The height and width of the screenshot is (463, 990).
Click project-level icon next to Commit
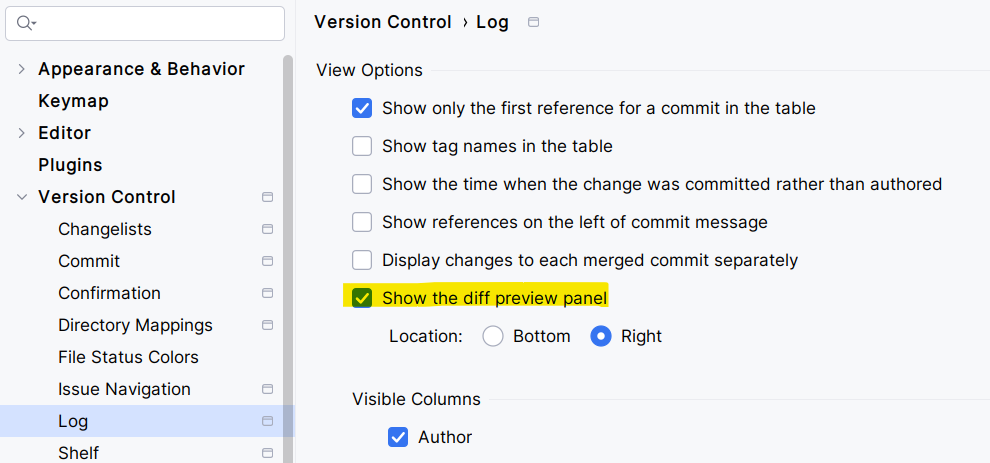pyautogui.click(x=267, y=261)
